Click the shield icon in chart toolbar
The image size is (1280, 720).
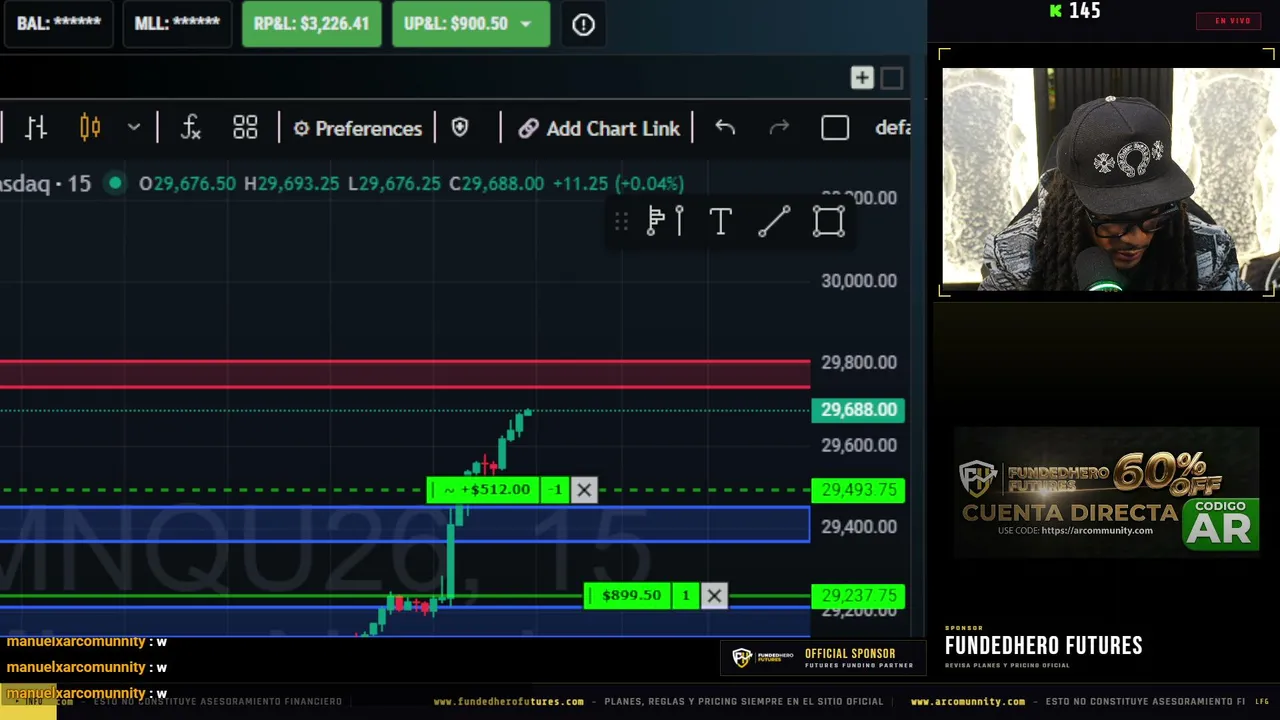point(460,128)
